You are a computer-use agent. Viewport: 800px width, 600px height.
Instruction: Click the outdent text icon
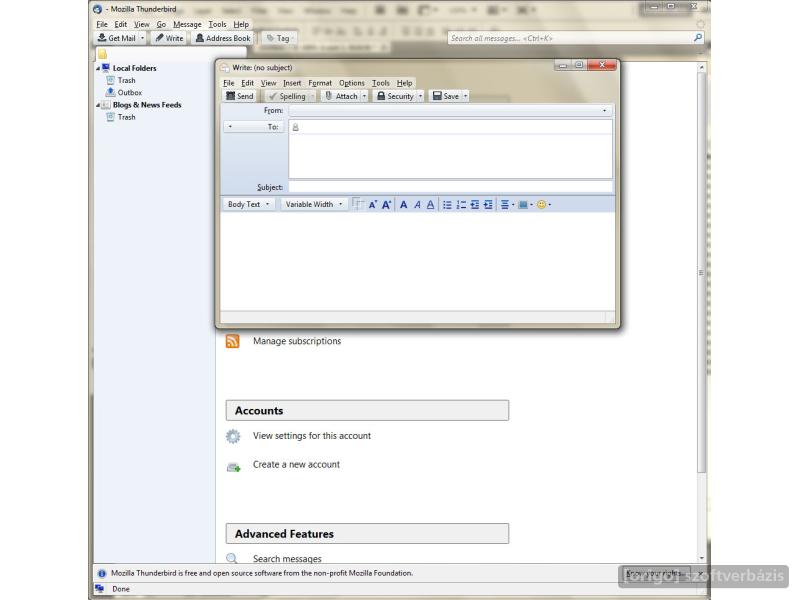pyautogui.click(x=474, y=205)
